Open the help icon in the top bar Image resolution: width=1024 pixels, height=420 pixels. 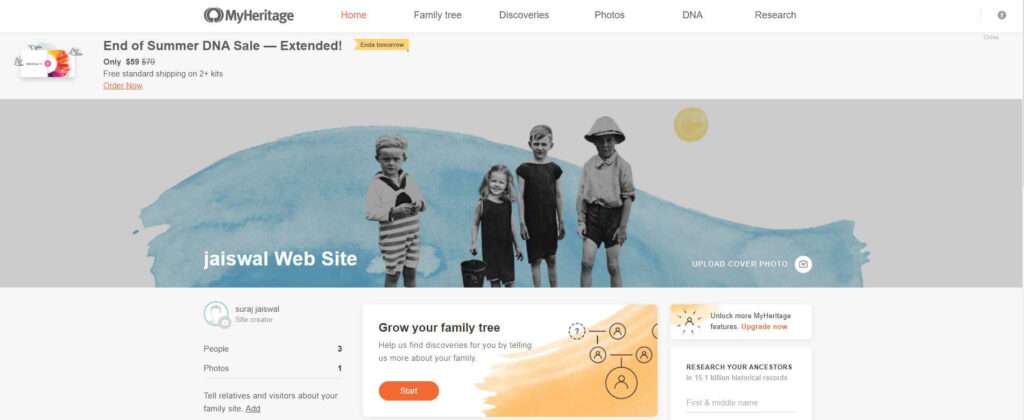[1002, 15]
